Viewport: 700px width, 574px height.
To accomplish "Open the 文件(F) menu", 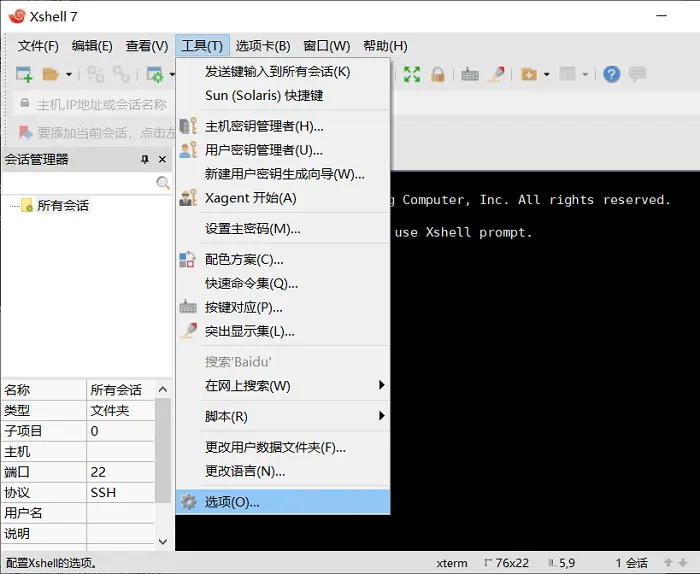I will (x=38, y=46).
